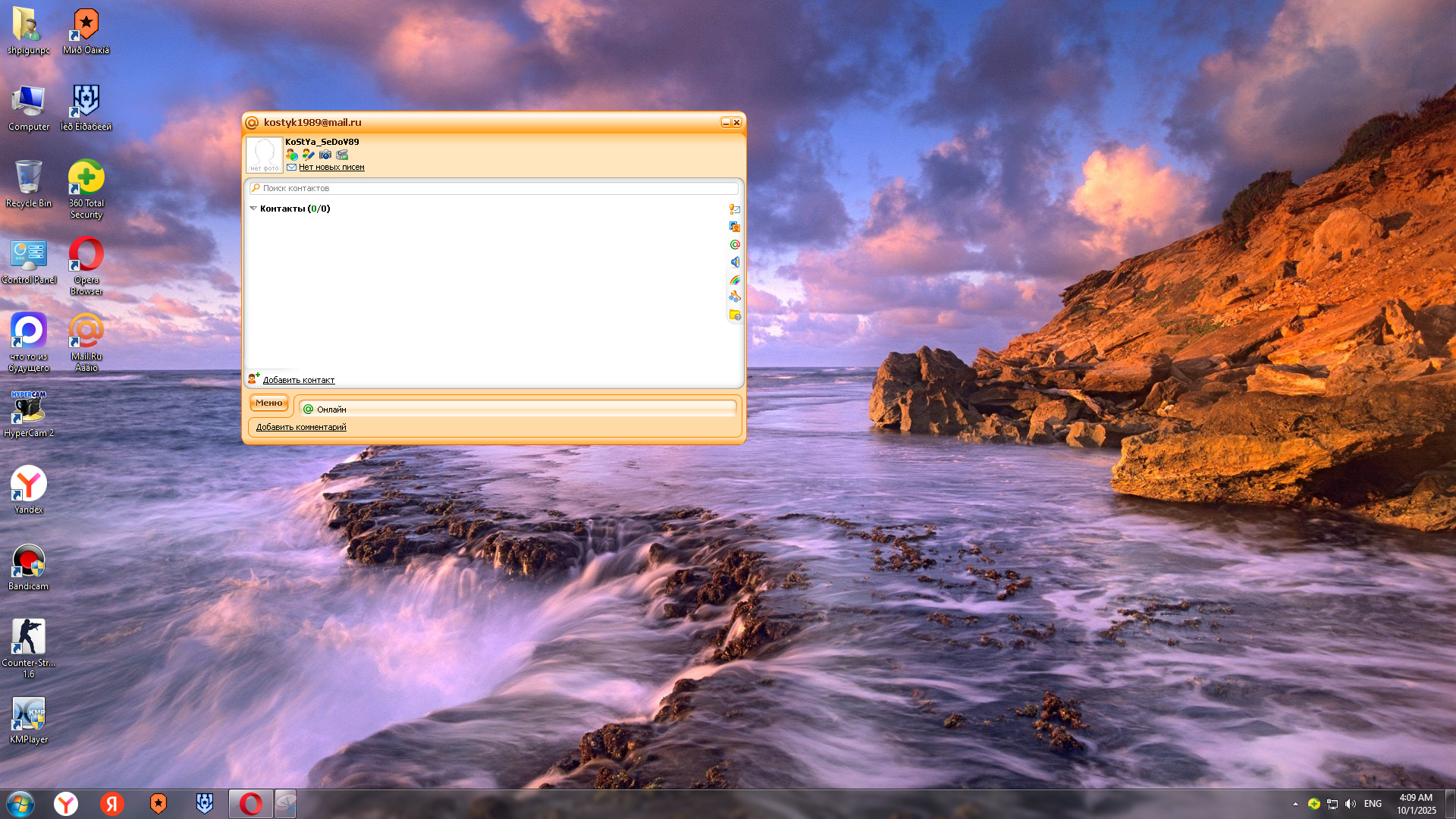Image resolution: width=1456 pixels, height=819 pixels.
Task: Click the green @ icon in sidebar
Action: click(x=735, y=244)
